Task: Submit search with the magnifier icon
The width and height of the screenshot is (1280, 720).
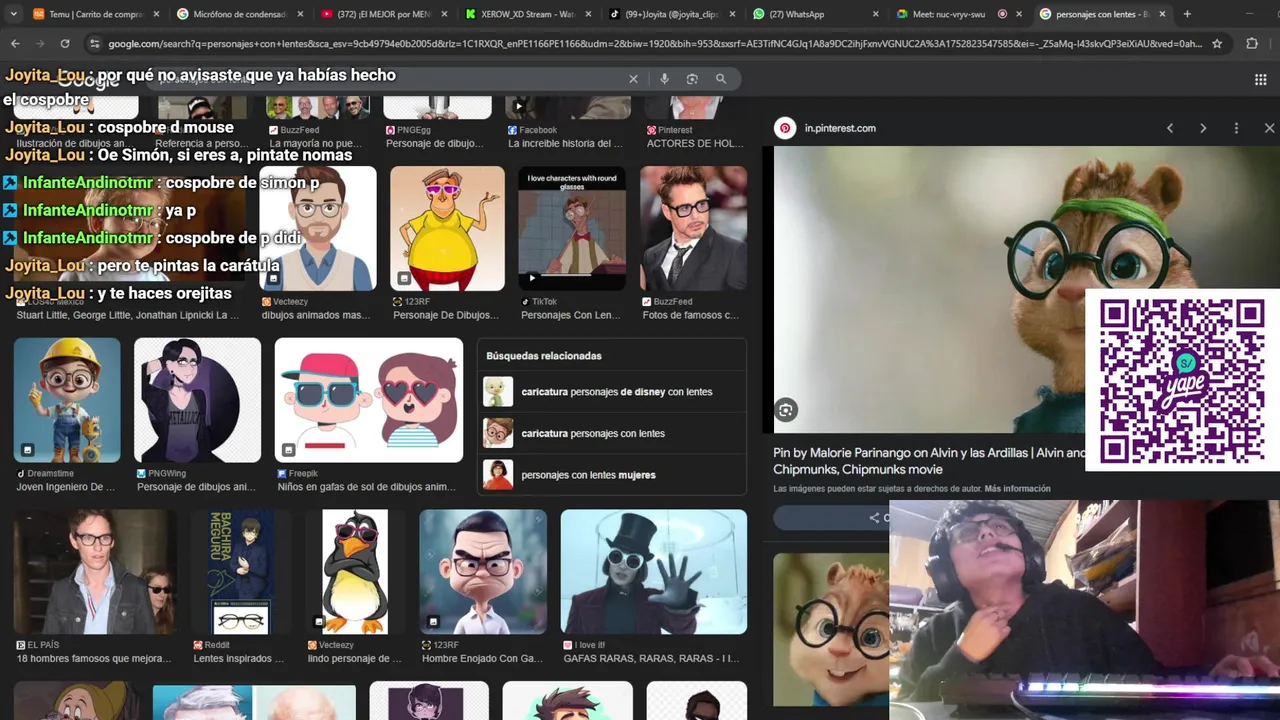Action: pyautogui.click(x=721, y=79)
